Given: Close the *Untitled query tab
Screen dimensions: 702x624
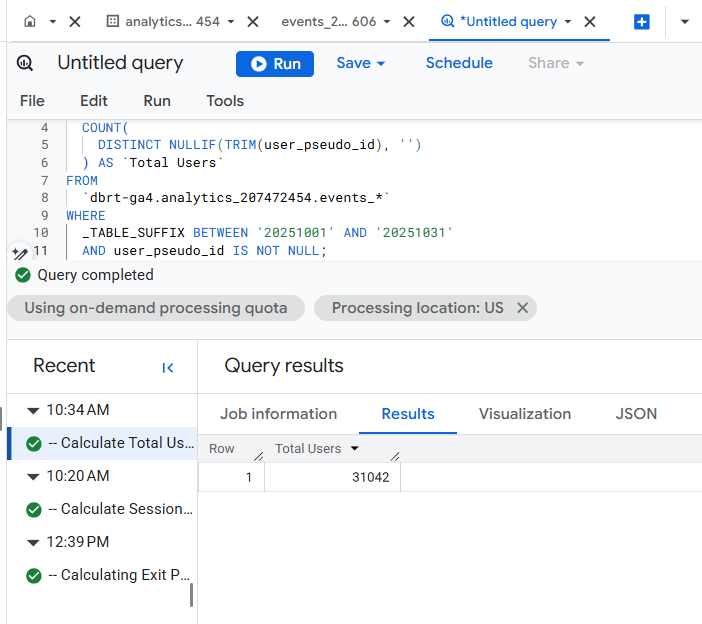Looking at the screenshot, I should pyautogui.click(x=590, y=21).
